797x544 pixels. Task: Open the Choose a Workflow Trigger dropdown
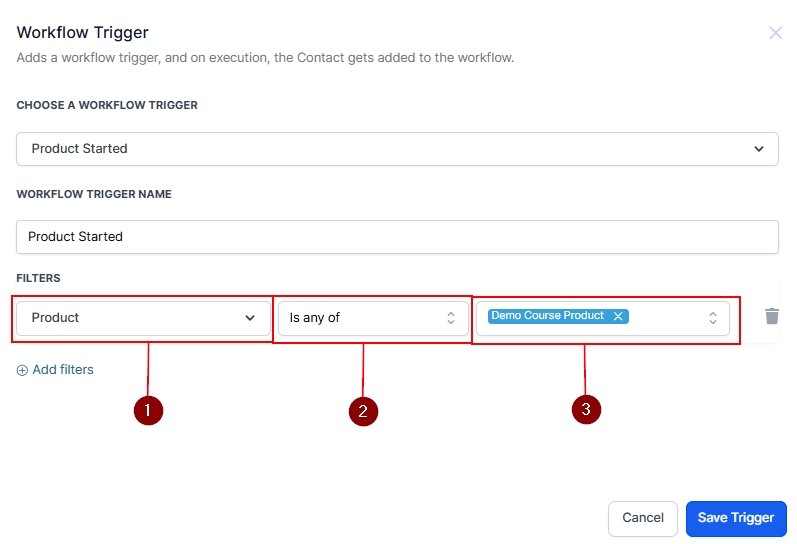(x=397, y=149)
